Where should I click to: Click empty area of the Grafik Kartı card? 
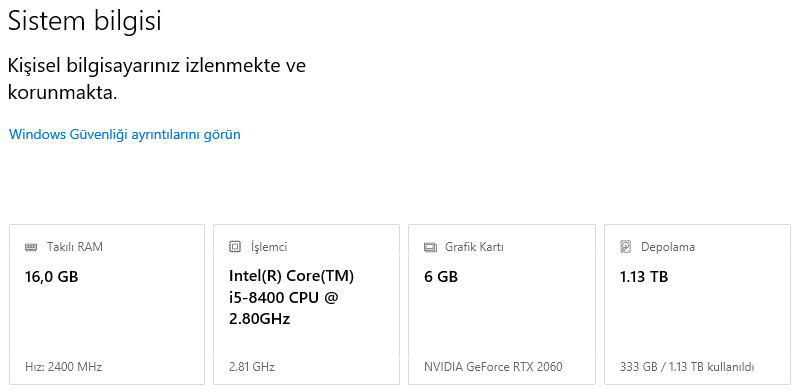pyautogui.click(x=502, y=322)
